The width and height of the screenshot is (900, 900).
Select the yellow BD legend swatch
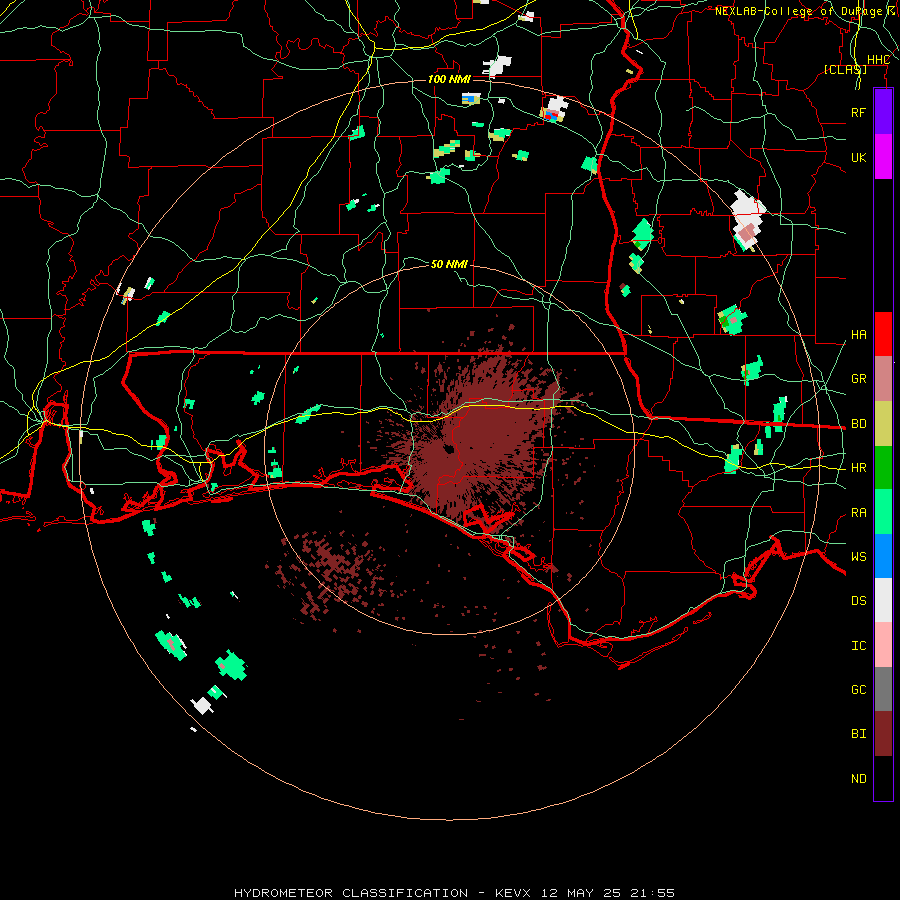click(x=883, y=424)
